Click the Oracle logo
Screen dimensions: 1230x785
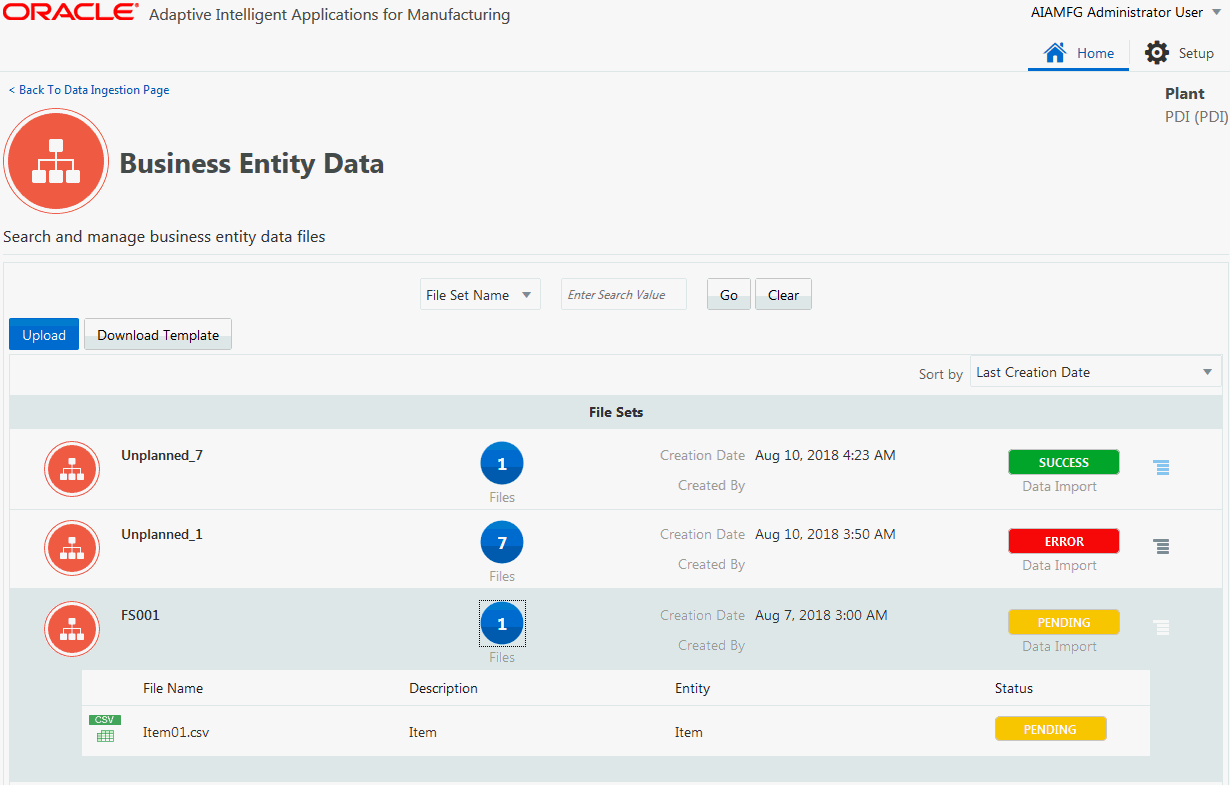(x=70, y=13)
